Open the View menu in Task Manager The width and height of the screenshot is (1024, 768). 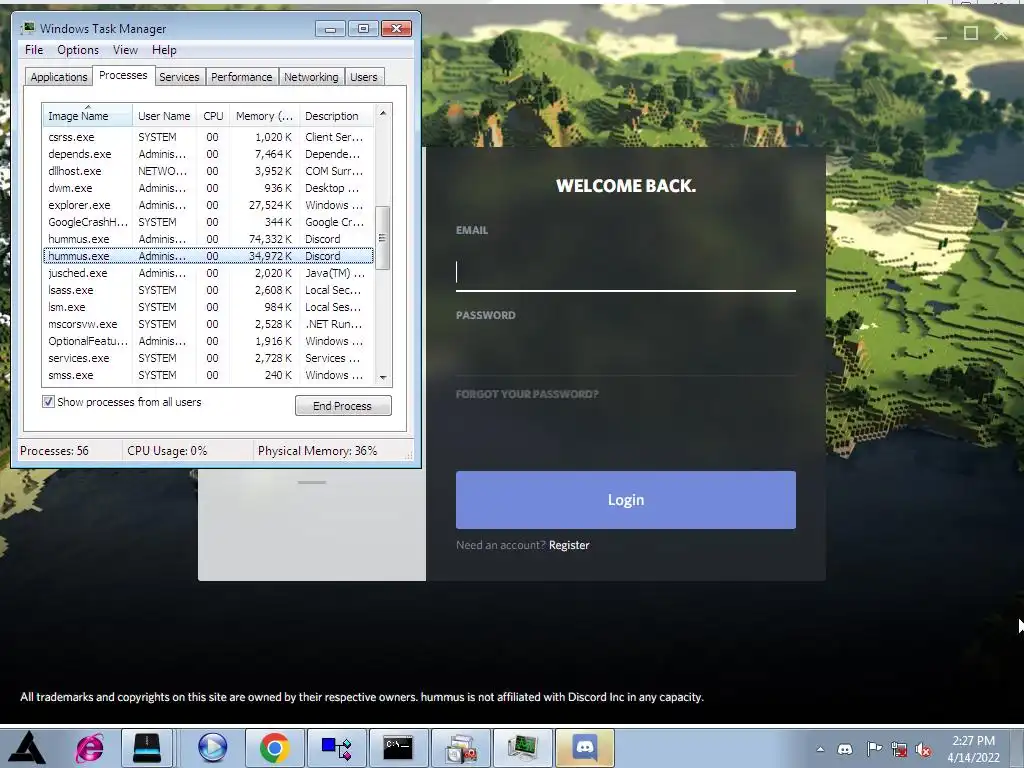pos(125,50)
